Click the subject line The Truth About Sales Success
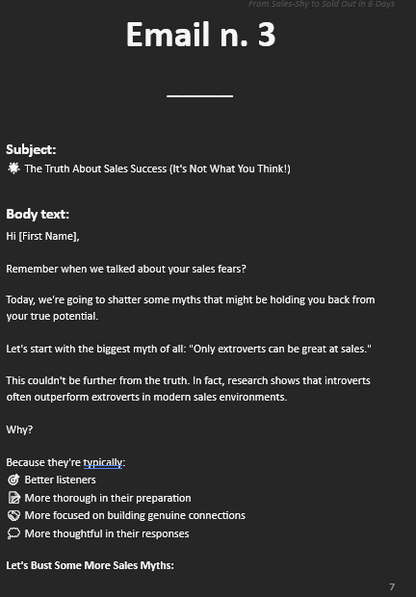 (x=158, y=169)
